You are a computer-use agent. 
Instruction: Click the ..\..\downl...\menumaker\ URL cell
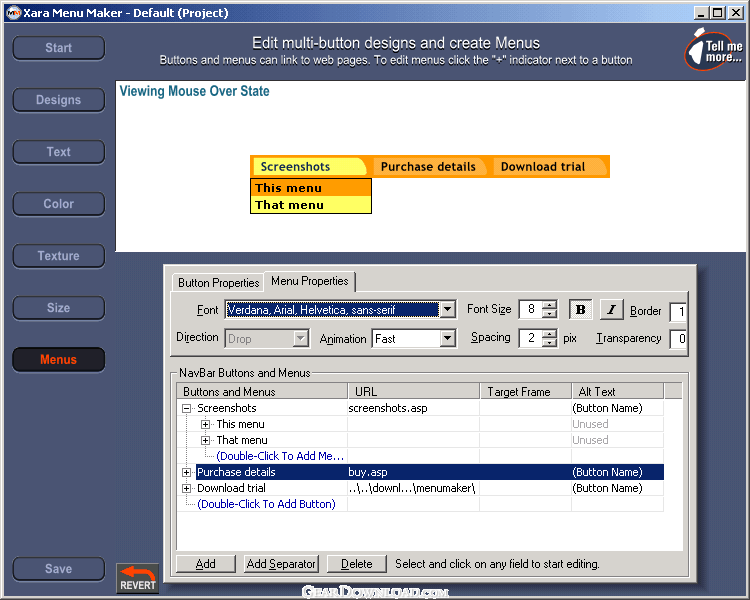[x=413, y=488]
